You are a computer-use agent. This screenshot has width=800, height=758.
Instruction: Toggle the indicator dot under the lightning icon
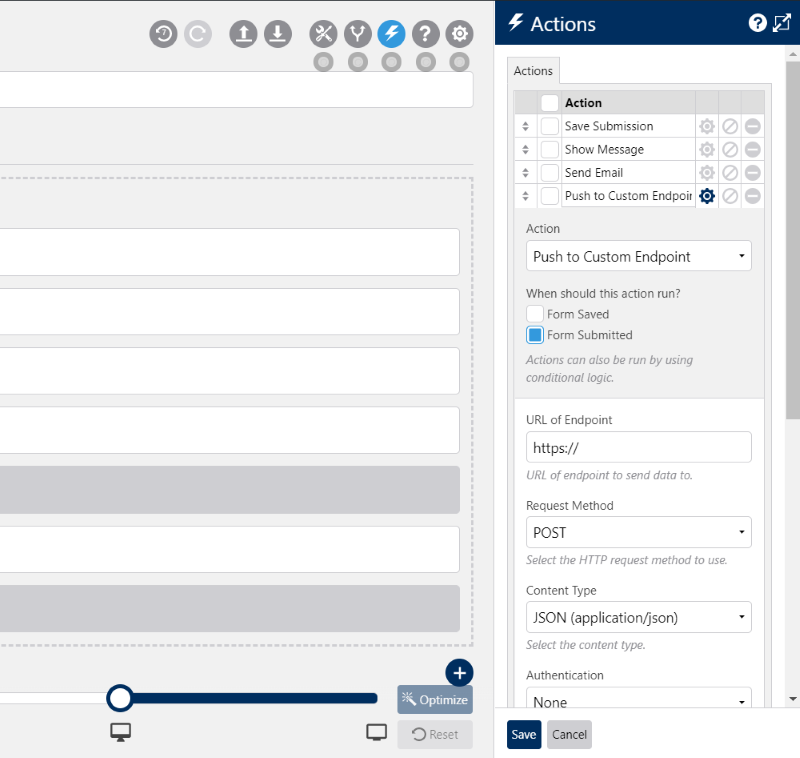(391, 62)
